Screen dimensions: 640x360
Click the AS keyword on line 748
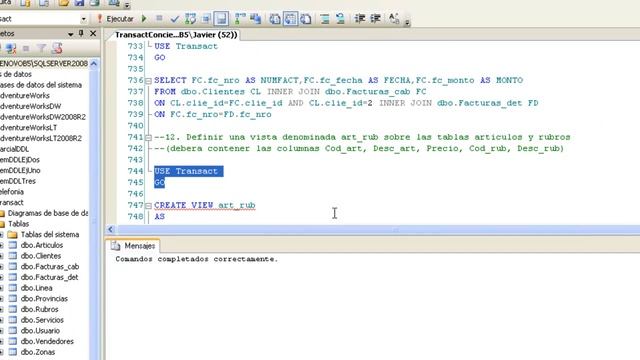point(160,216)
